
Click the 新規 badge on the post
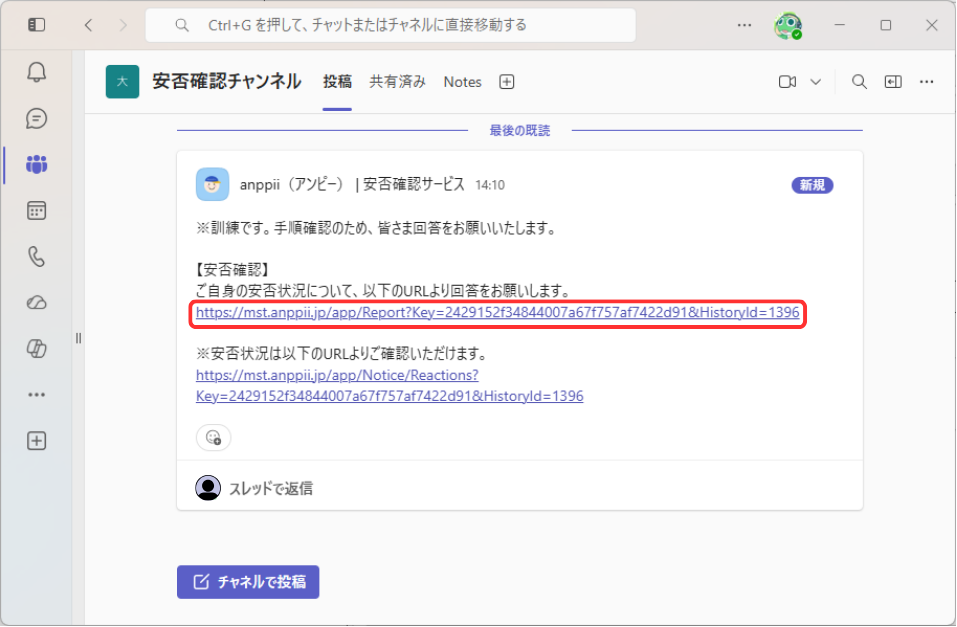pos(812,185)
